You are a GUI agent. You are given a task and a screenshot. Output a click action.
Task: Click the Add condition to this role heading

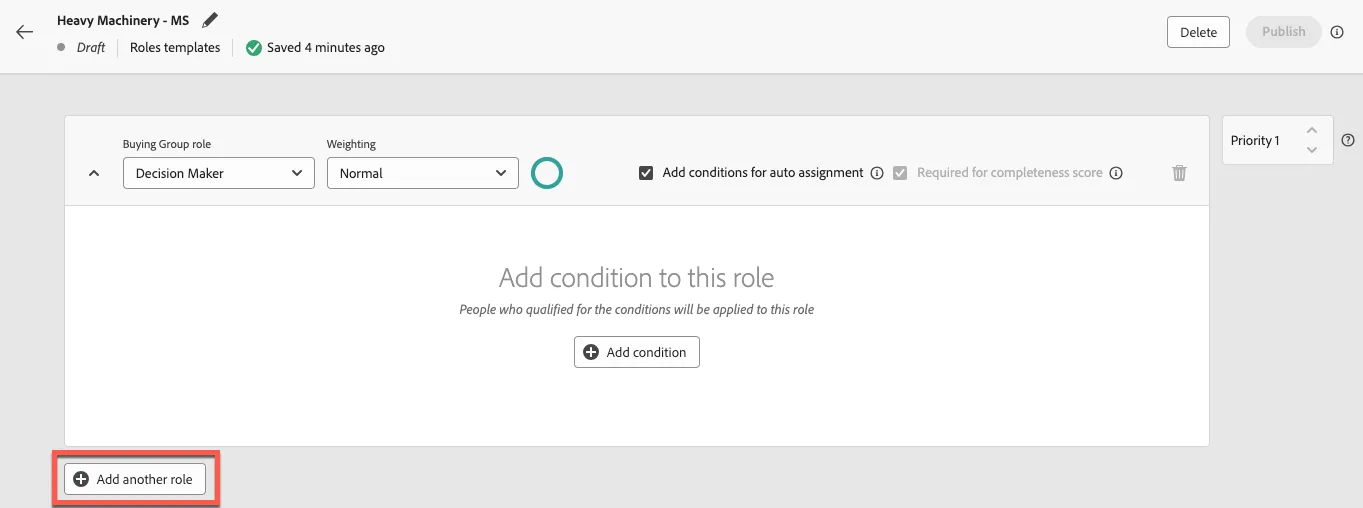click(637, 277)
